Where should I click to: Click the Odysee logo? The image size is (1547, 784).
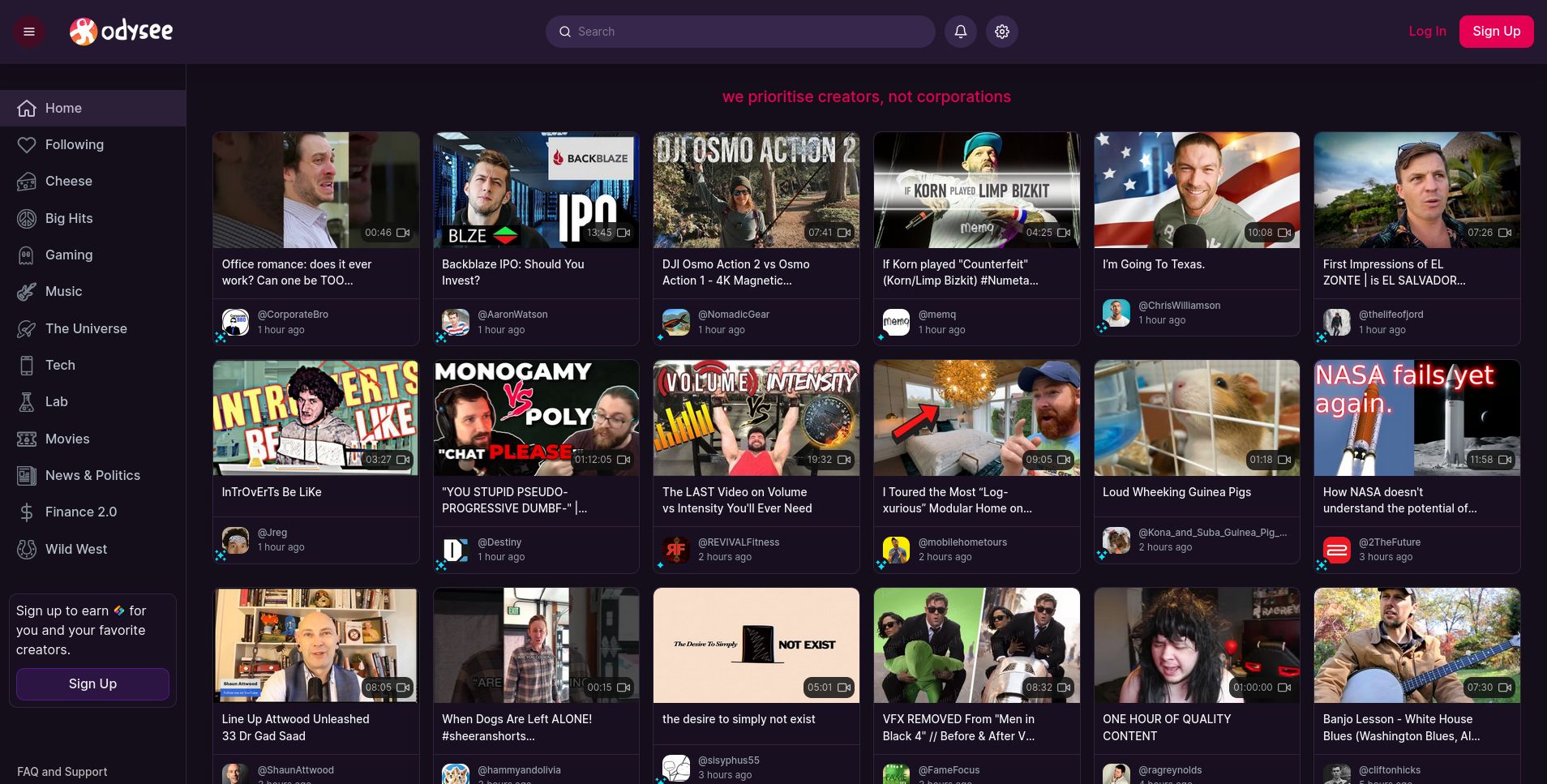pyautogui.click(x=121, y=32)
